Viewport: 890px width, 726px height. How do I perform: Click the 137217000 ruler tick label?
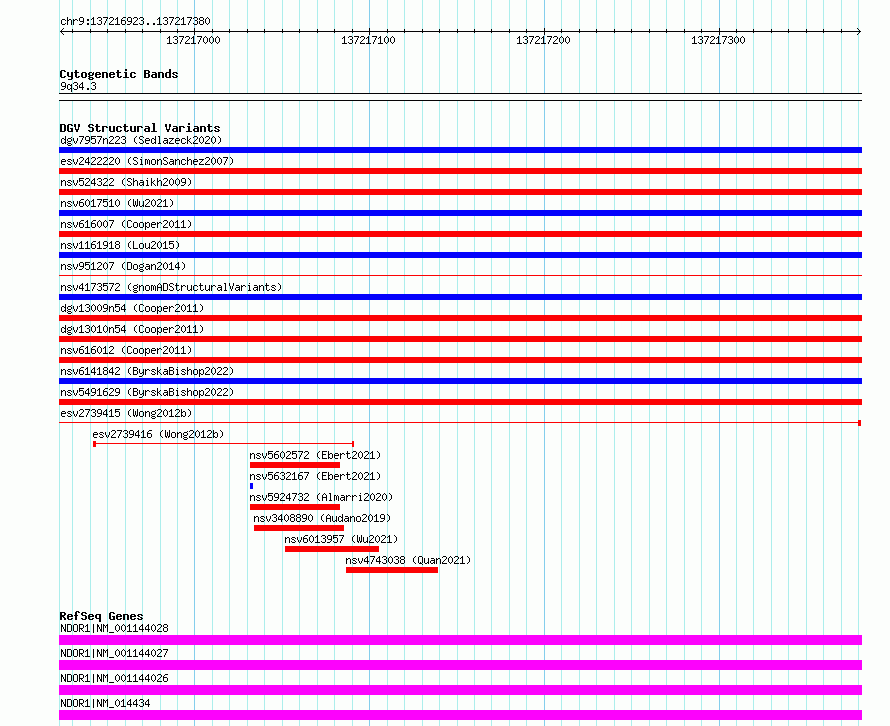[x=193, y=40]
